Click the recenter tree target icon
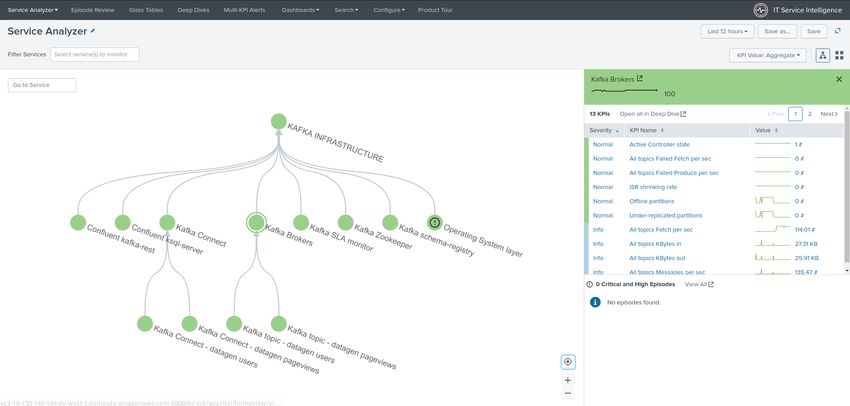Viewport: 850px width, 406px height. [568, 362]
